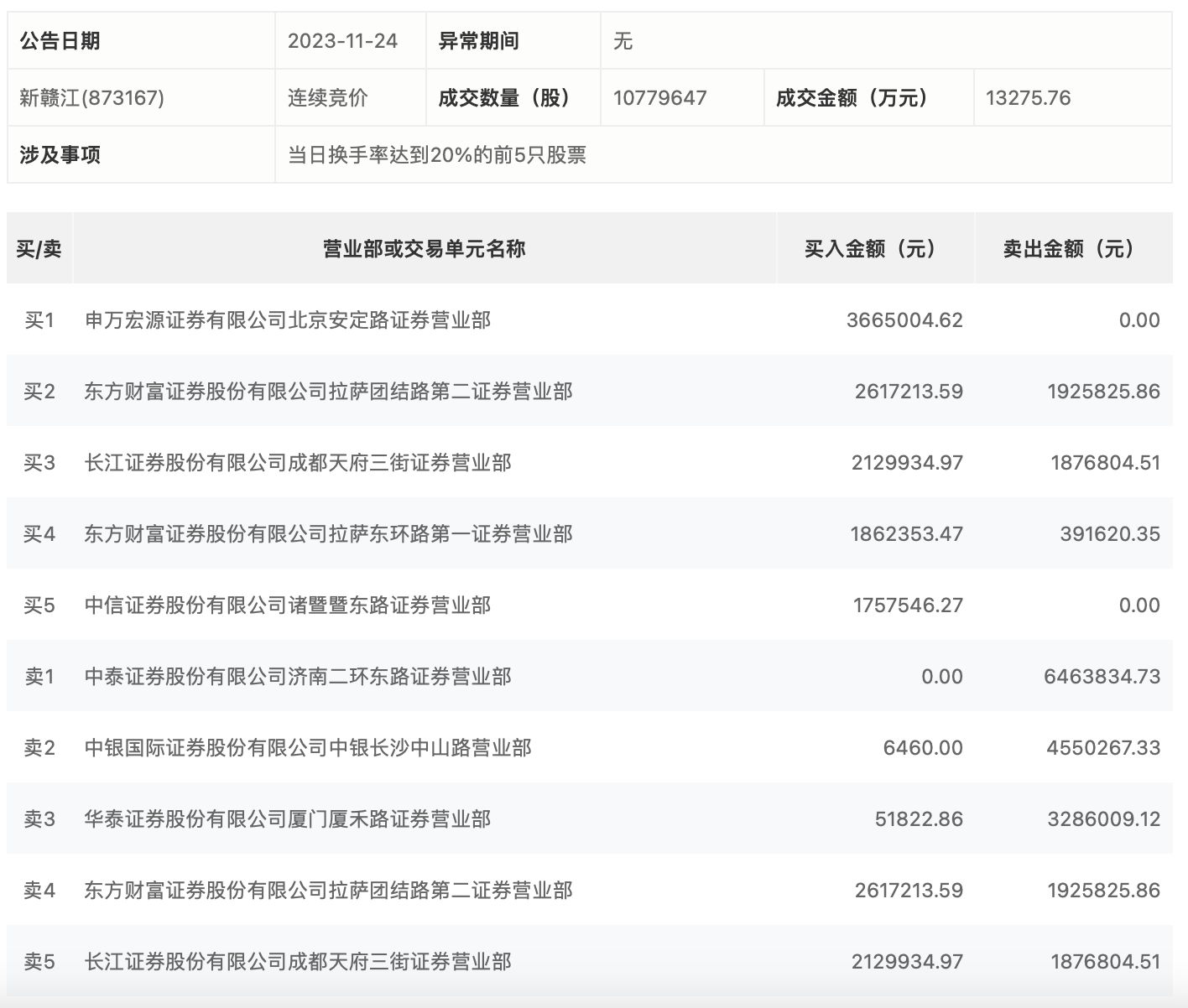1188x1008 pixels.
Task: Select the 卖4 row label
Action: (39, 890)
